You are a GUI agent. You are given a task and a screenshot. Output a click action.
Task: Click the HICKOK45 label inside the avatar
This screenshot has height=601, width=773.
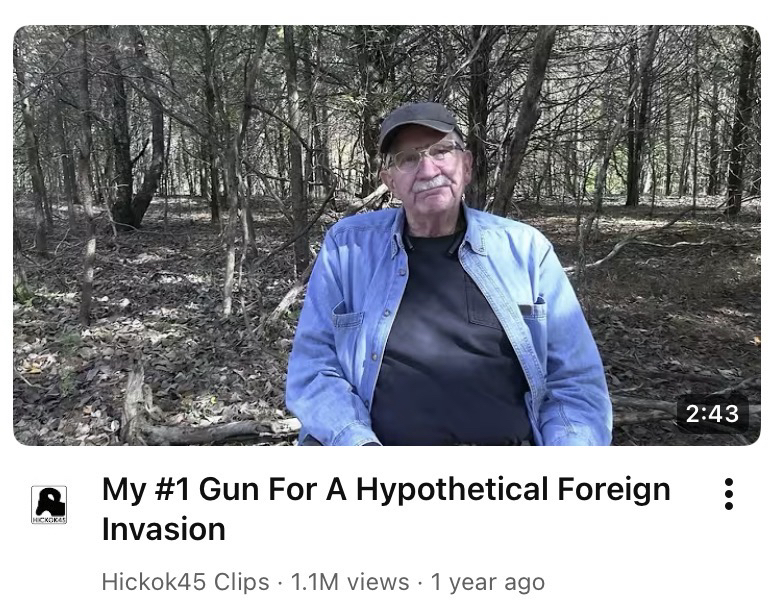tap(49, 520)
